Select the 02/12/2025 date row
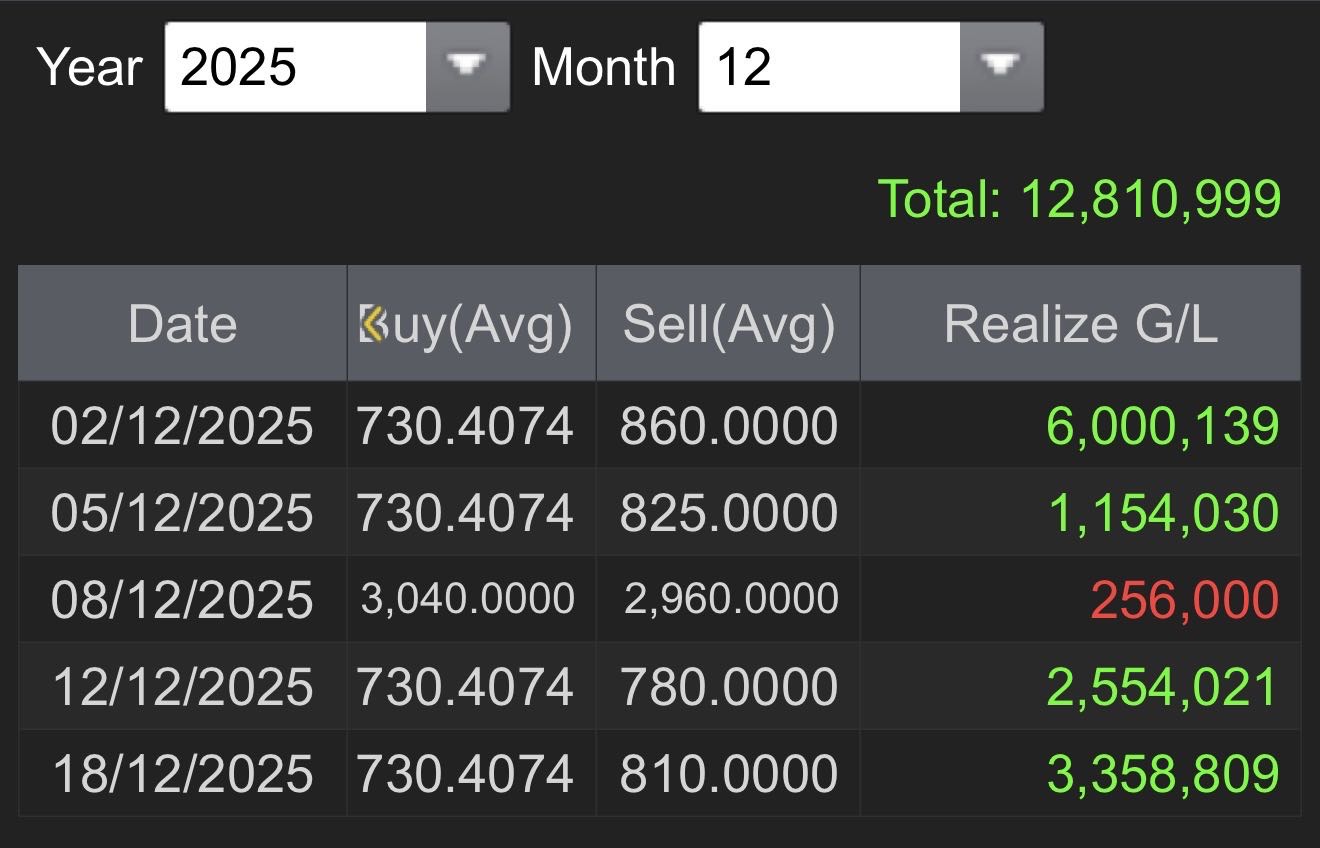The width and height of the screenshot is (1320, 848). click(182, 426)
